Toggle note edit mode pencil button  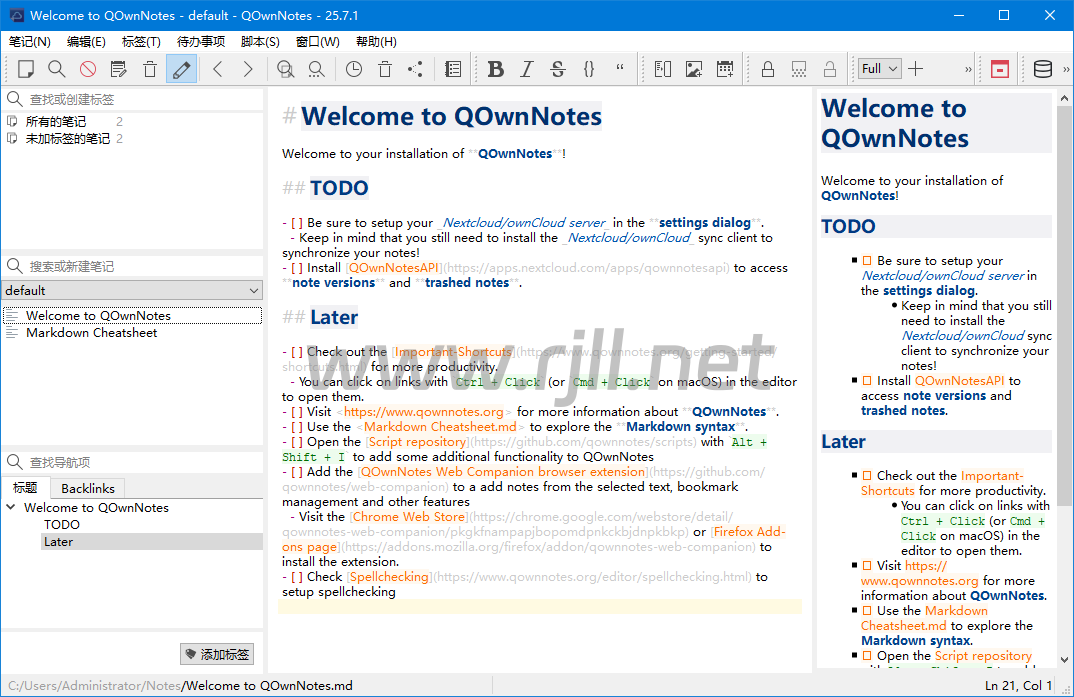point(181,69)
